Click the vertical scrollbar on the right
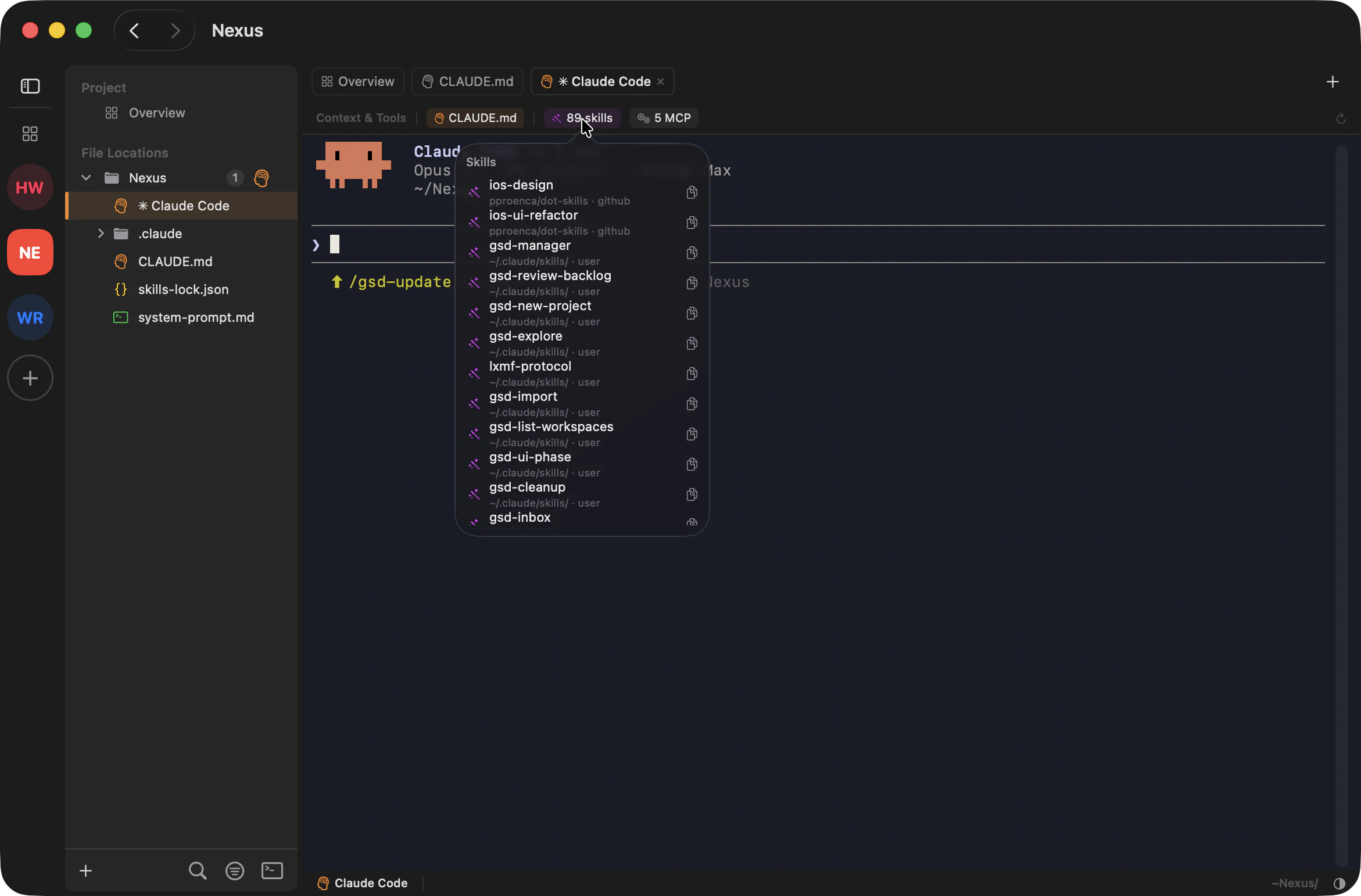 point(1342,349)
